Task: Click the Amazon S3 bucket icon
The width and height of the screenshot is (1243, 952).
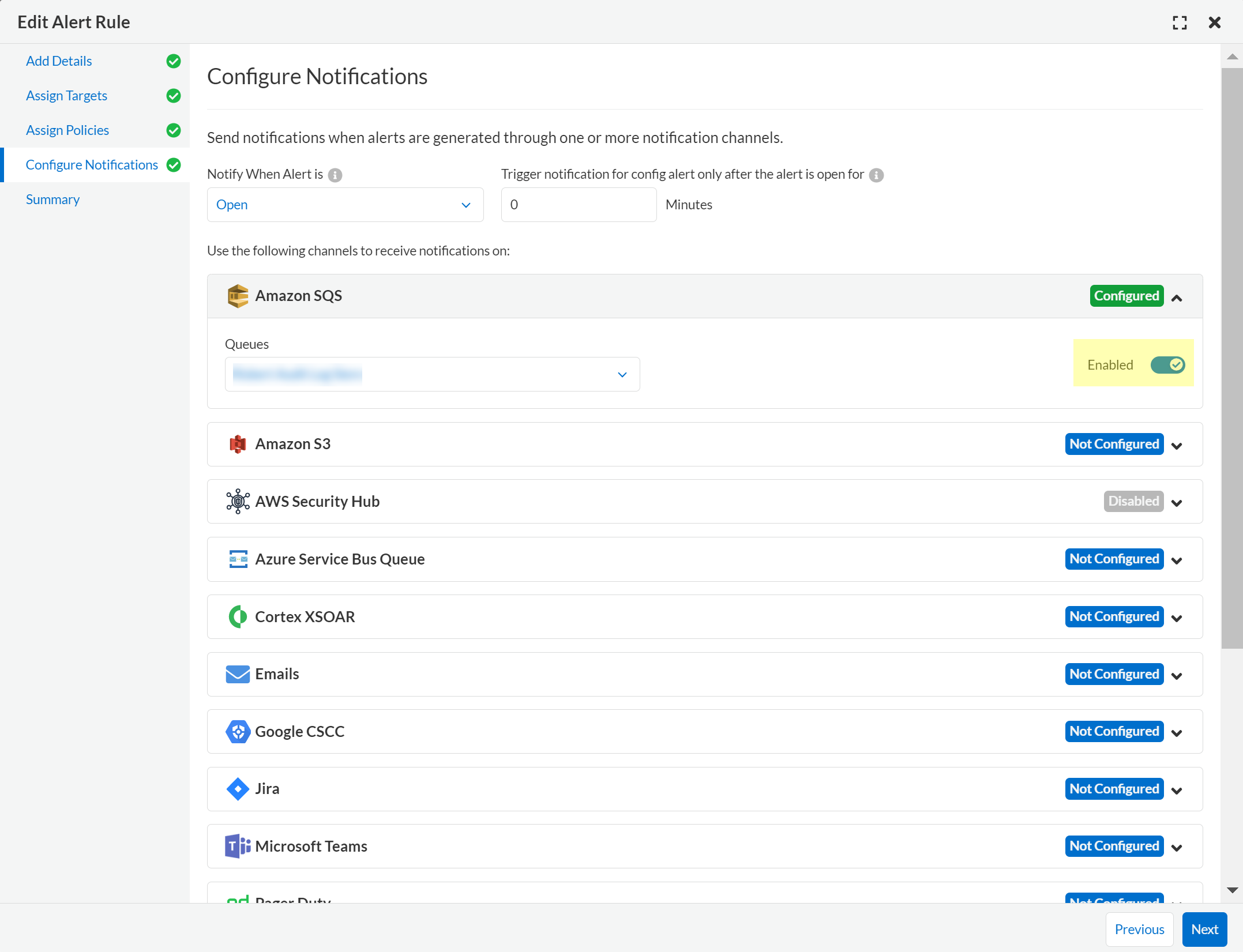Action: pyautogui.click(x=238, y=444)
